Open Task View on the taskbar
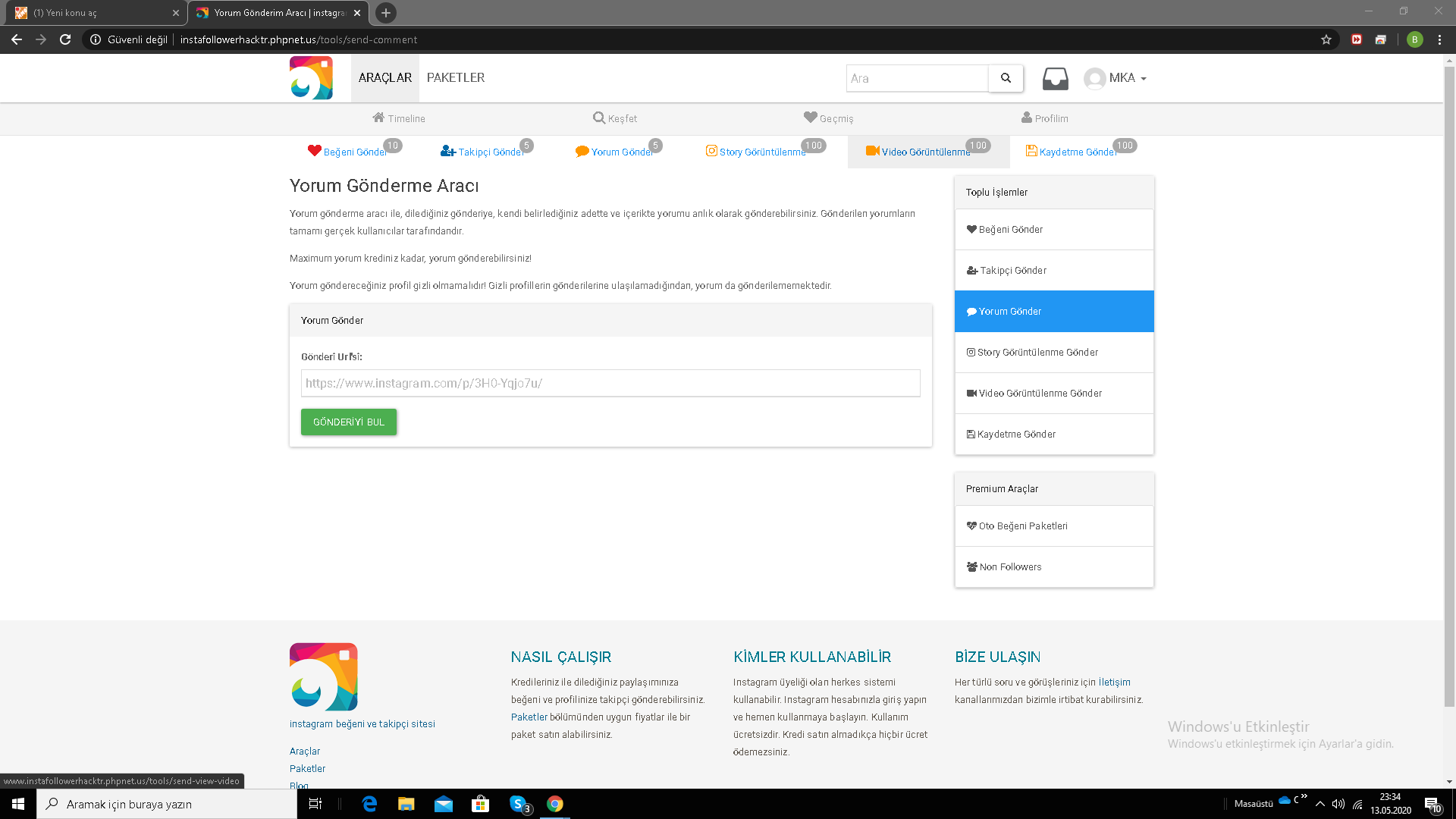The width and height of the screenshot is (1456, 819). [315, 804]
